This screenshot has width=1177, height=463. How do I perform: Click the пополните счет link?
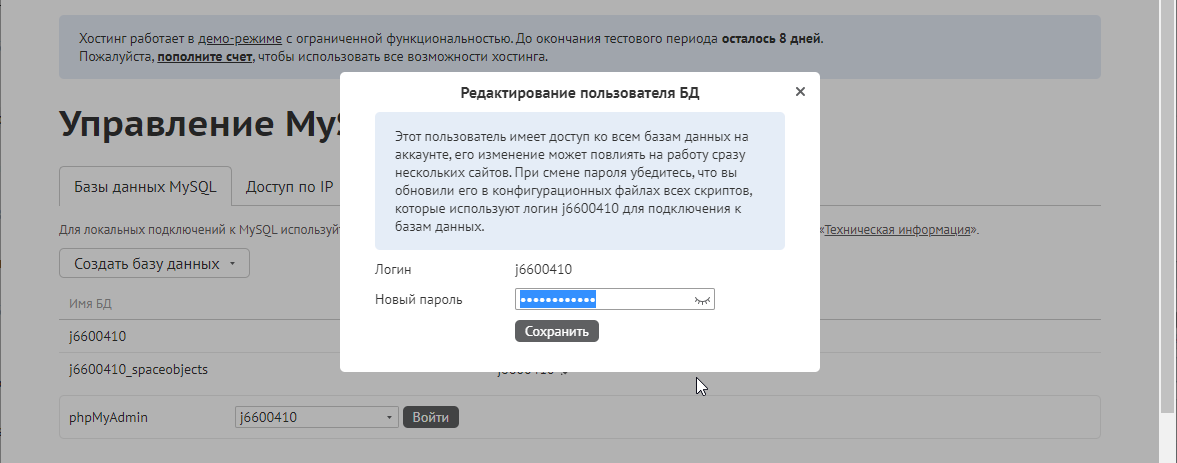tap(204, 57)
